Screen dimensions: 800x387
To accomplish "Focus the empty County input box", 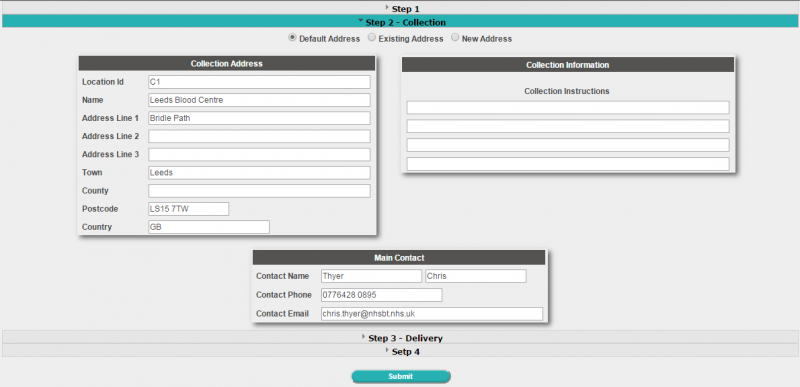I will coord(259,191).
